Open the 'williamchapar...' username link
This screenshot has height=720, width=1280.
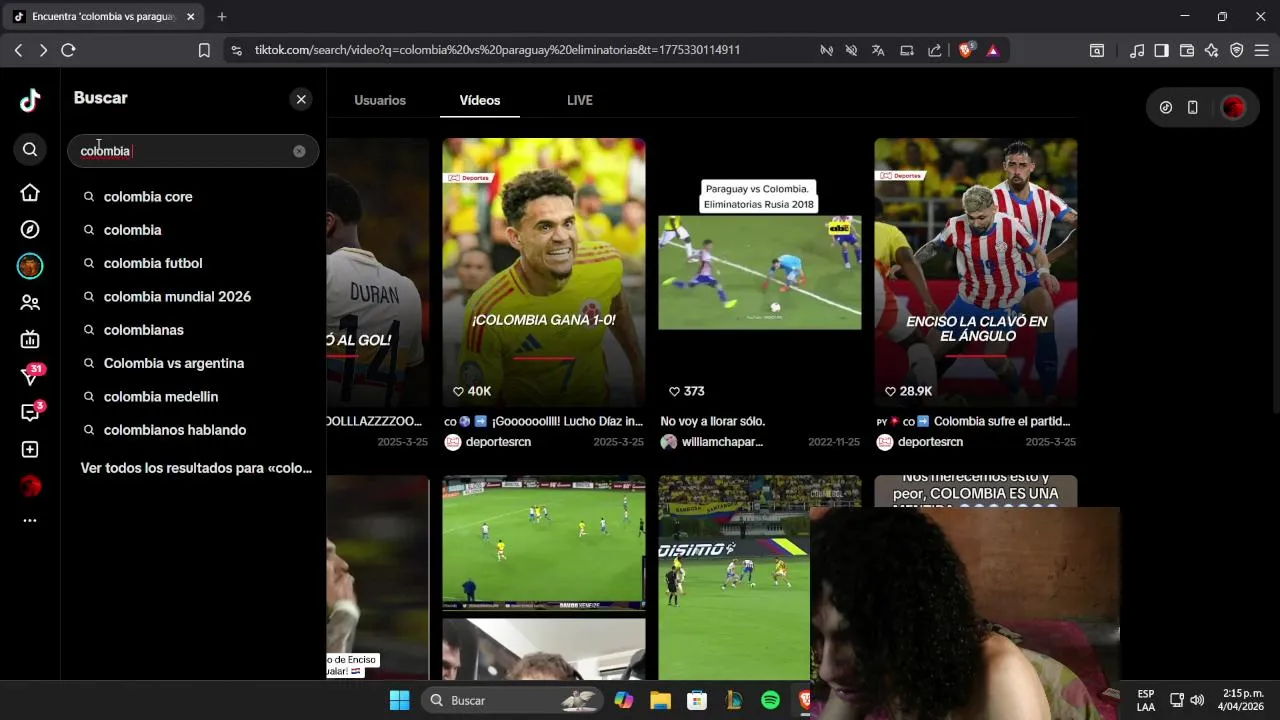(x=722, y=442)
